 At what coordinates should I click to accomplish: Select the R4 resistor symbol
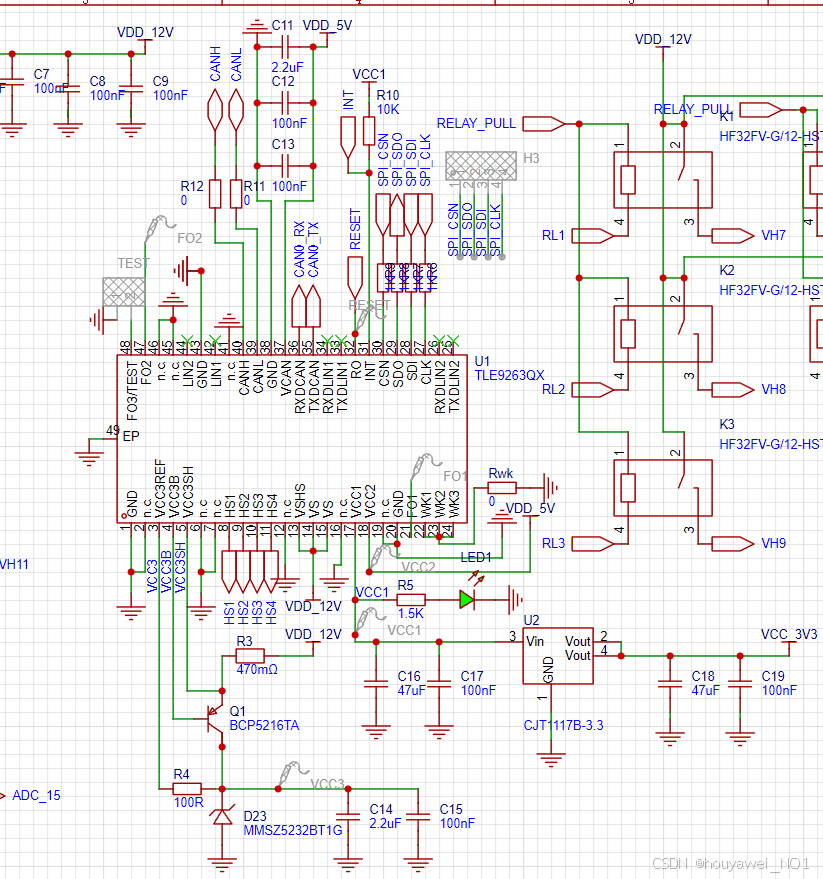(x=187, y=789)
